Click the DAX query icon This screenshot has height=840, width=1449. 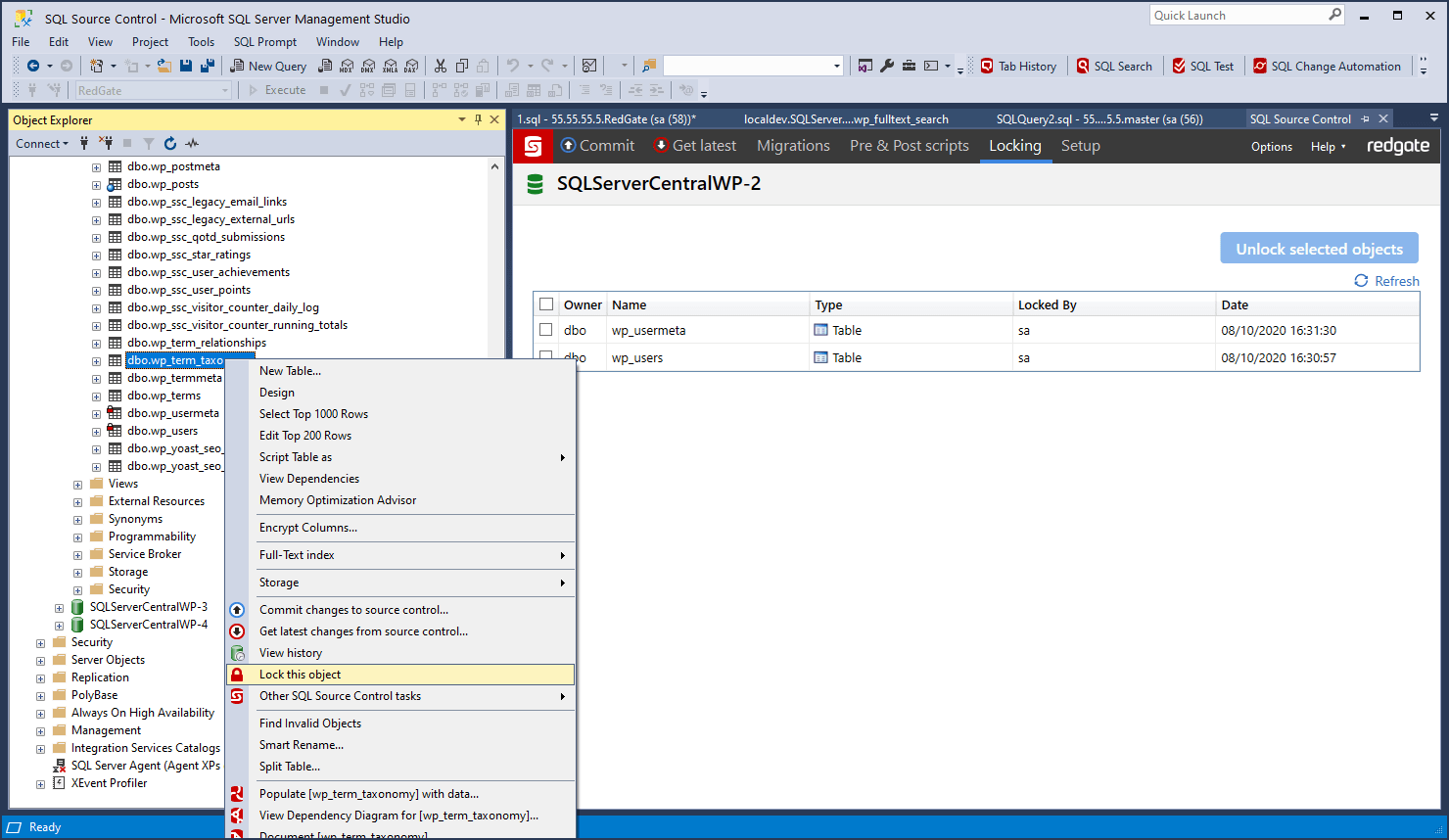point(411,66)
